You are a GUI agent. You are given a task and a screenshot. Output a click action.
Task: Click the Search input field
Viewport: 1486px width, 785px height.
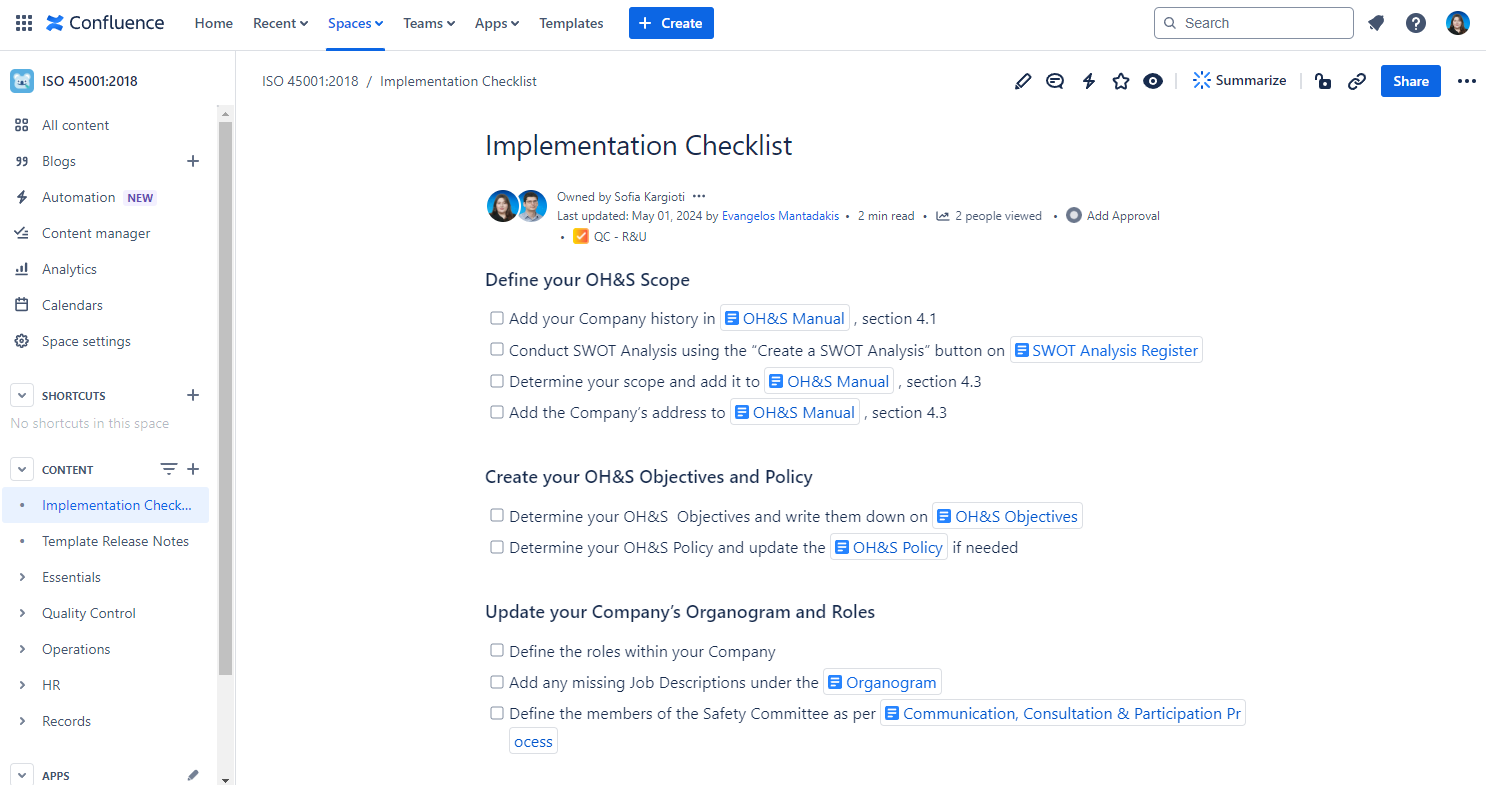[x=1254, y=23]
